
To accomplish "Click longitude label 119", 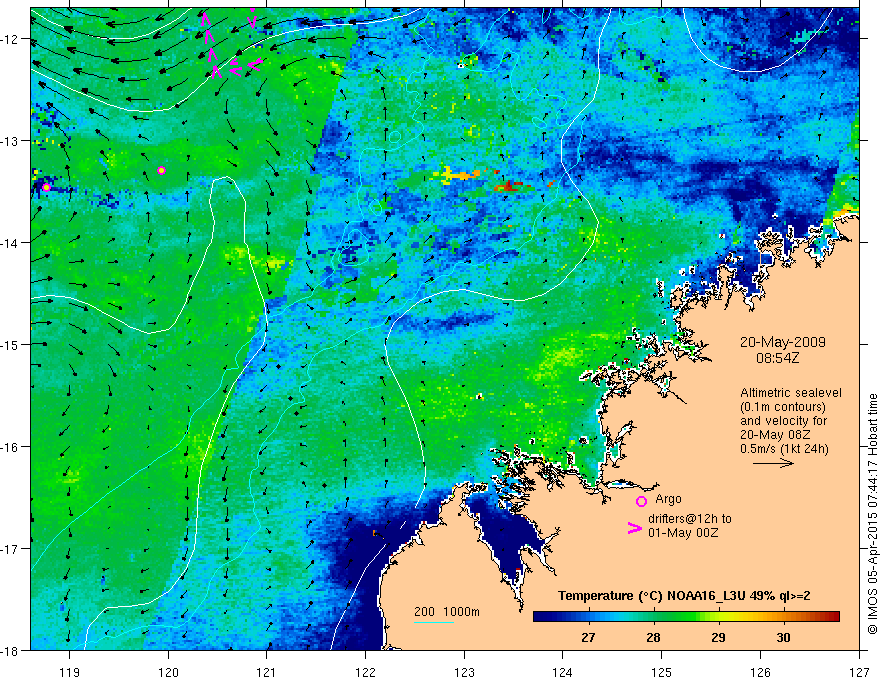I will coord(70,672).
